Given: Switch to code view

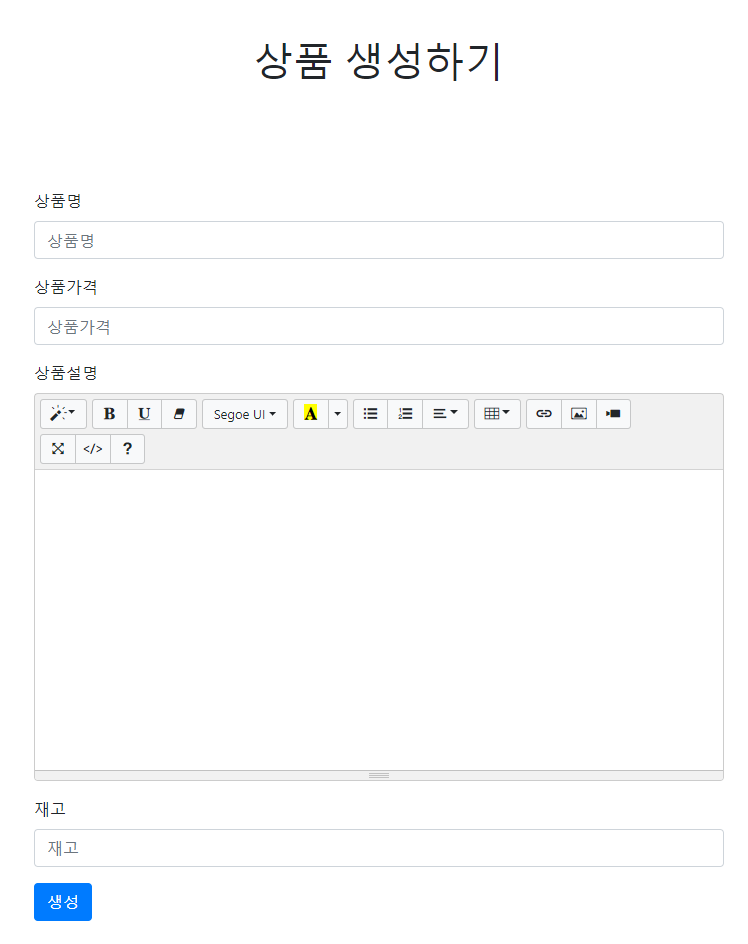Looking at the screenshot, I should click(x=93, y=449).
